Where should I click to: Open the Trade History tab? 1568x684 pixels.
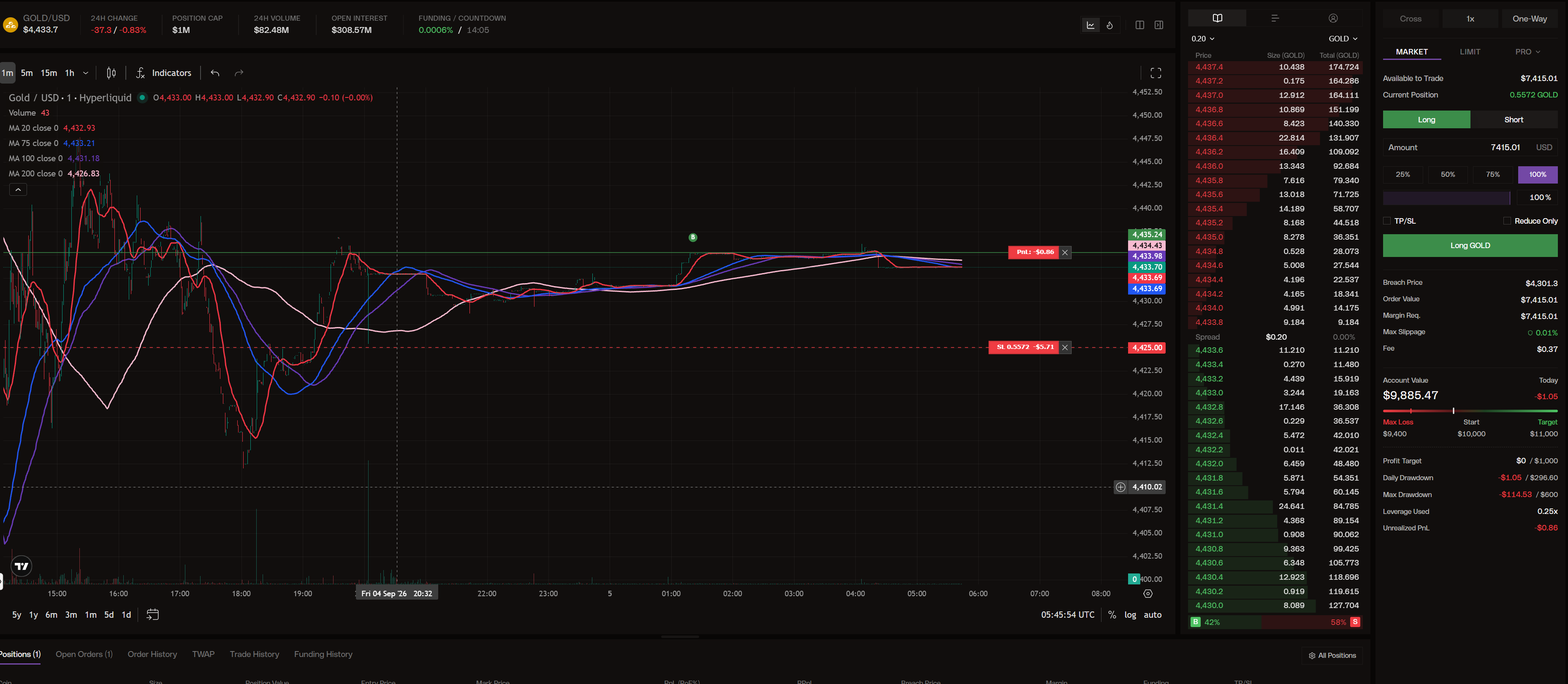255,655
